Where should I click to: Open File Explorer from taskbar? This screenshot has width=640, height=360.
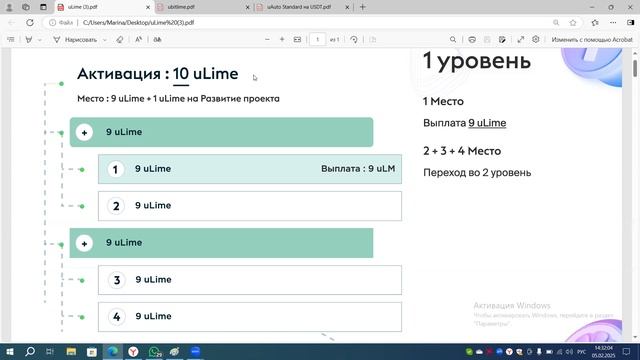(x=71, y=351)
